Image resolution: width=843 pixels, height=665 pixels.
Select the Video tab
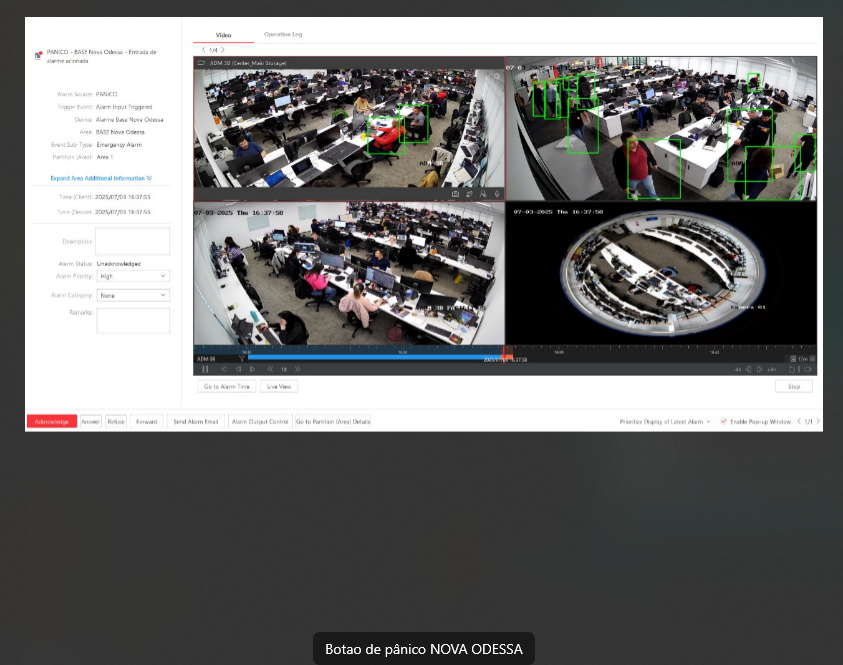pos(223,35)
